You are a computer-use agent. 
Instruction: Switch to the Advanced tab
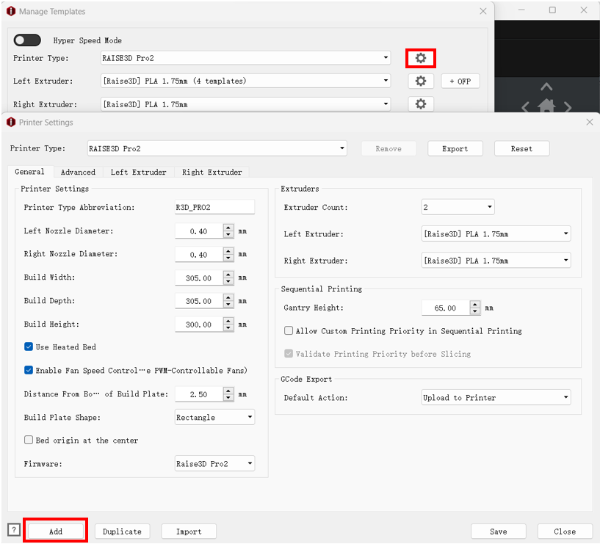tap(77, 172)
